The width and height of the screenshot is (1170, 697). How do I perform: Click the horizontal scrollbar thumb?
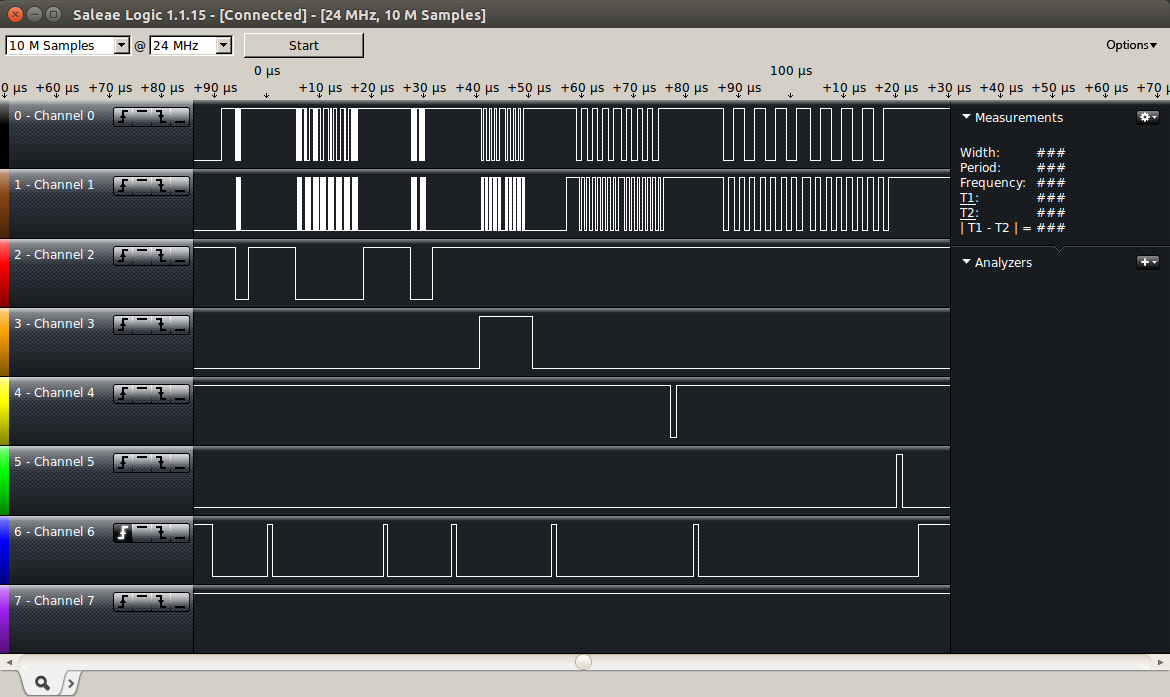[584, 662]
